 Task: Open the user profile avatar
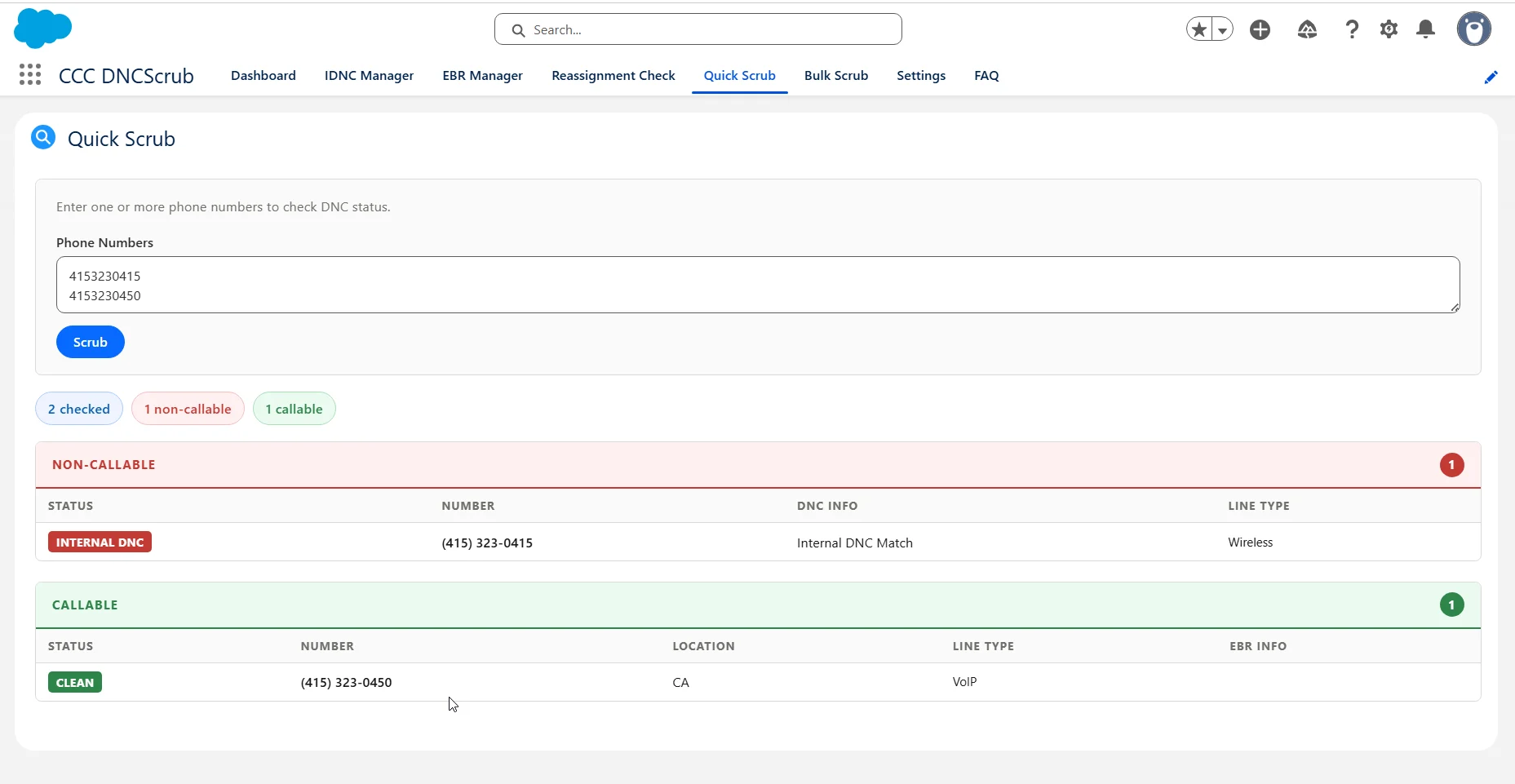point(1474,29)
